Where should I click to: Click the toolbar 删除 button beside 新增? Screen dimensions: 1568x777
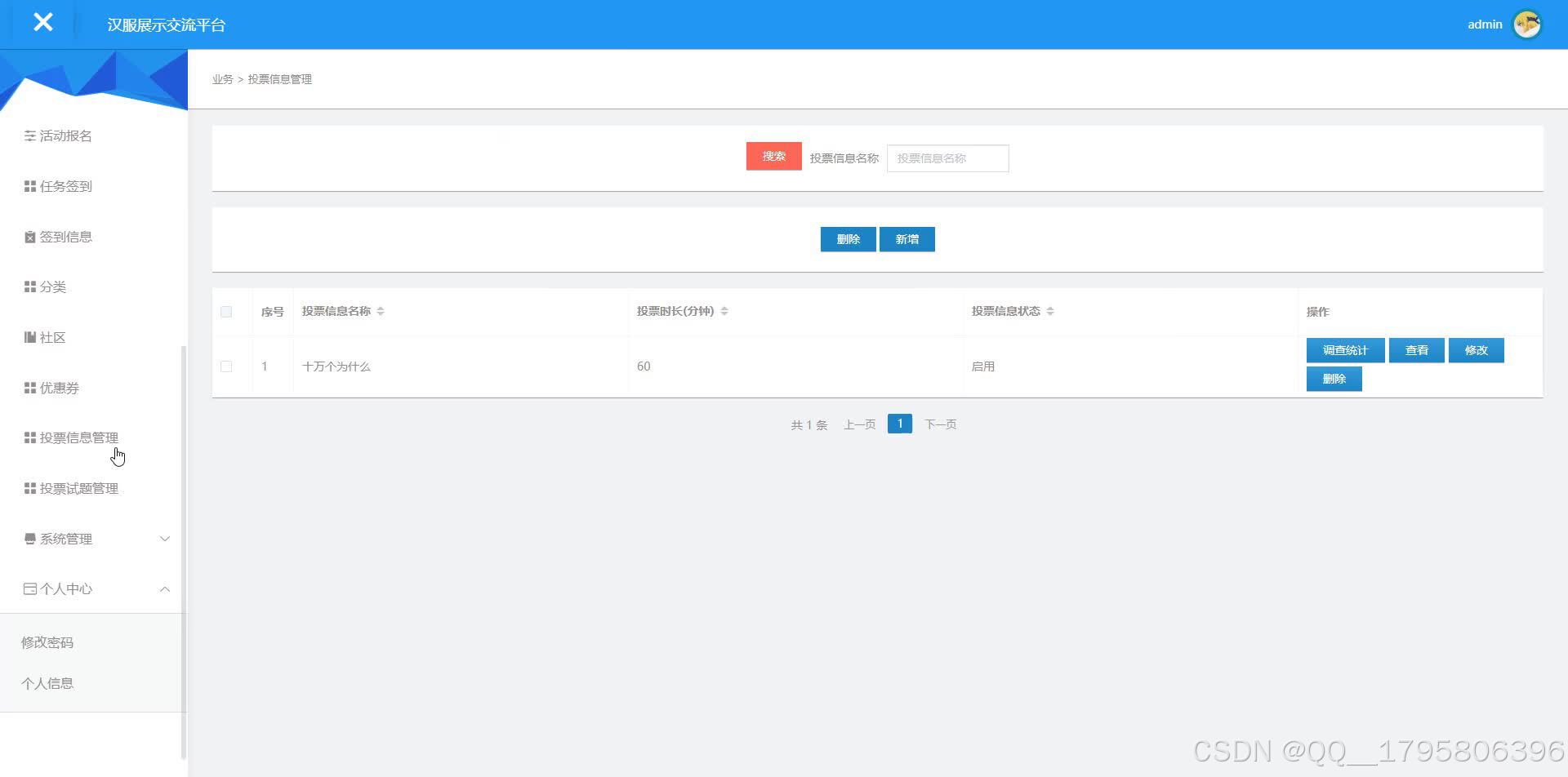pos(848,239)
